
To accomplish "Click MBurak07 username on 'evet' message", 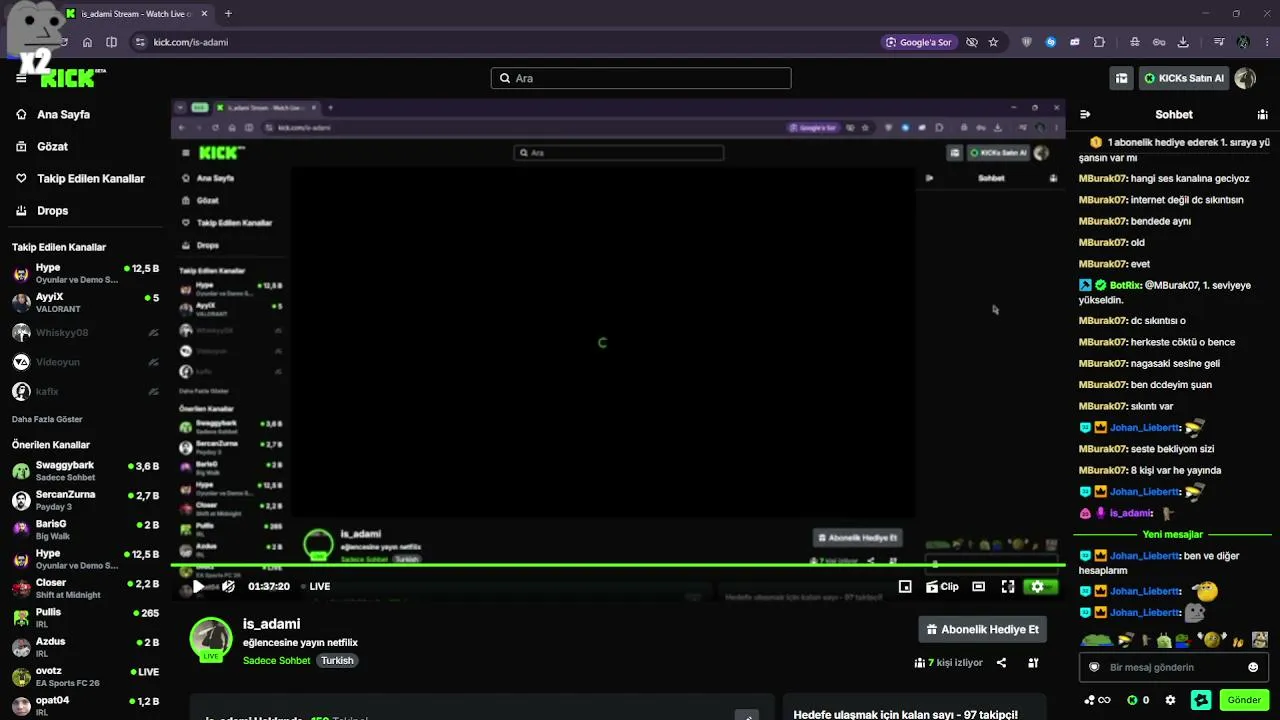I will coord(1103,264).
